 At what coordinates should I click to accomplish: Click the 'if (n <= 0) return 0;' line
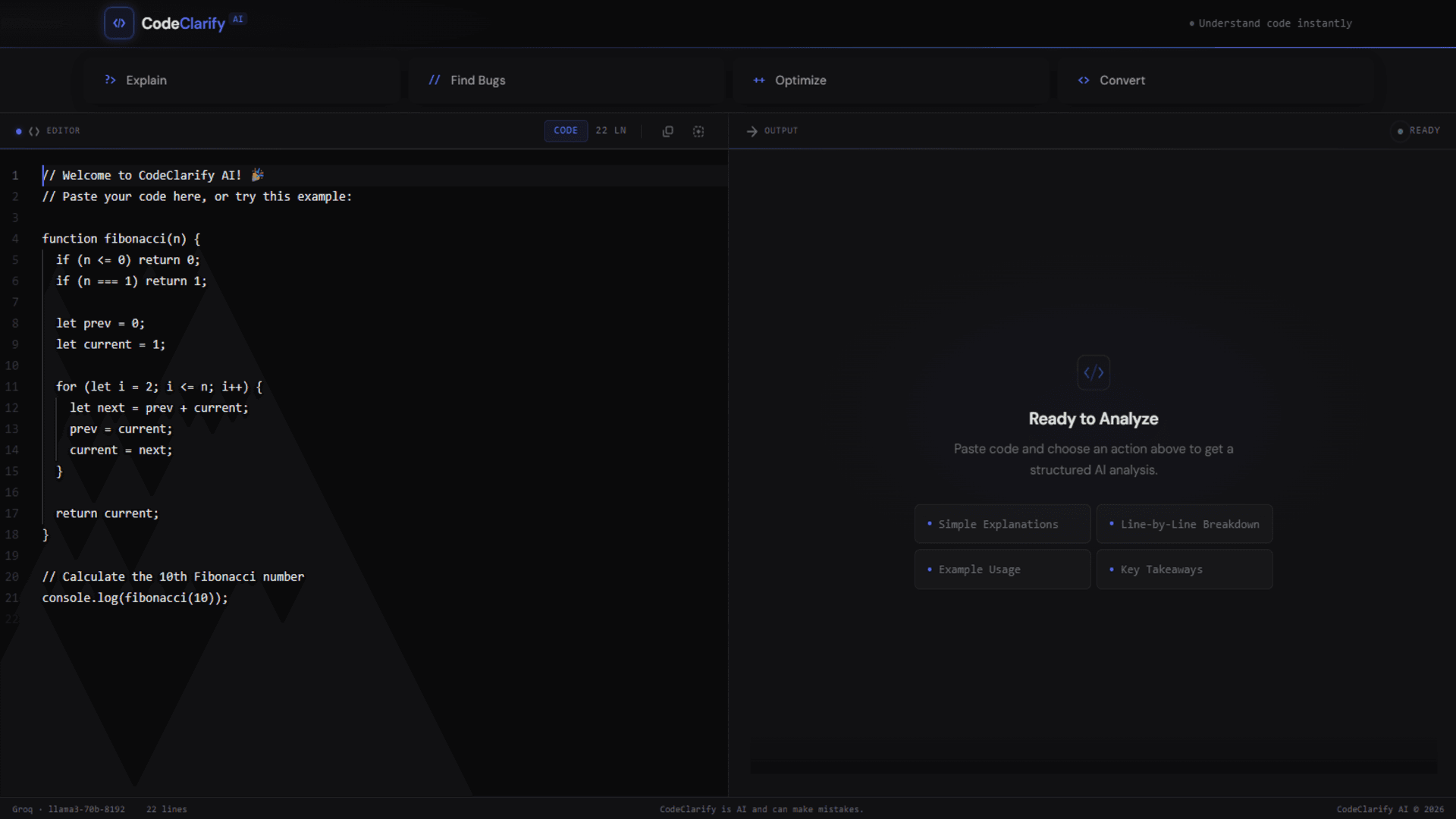127,260
